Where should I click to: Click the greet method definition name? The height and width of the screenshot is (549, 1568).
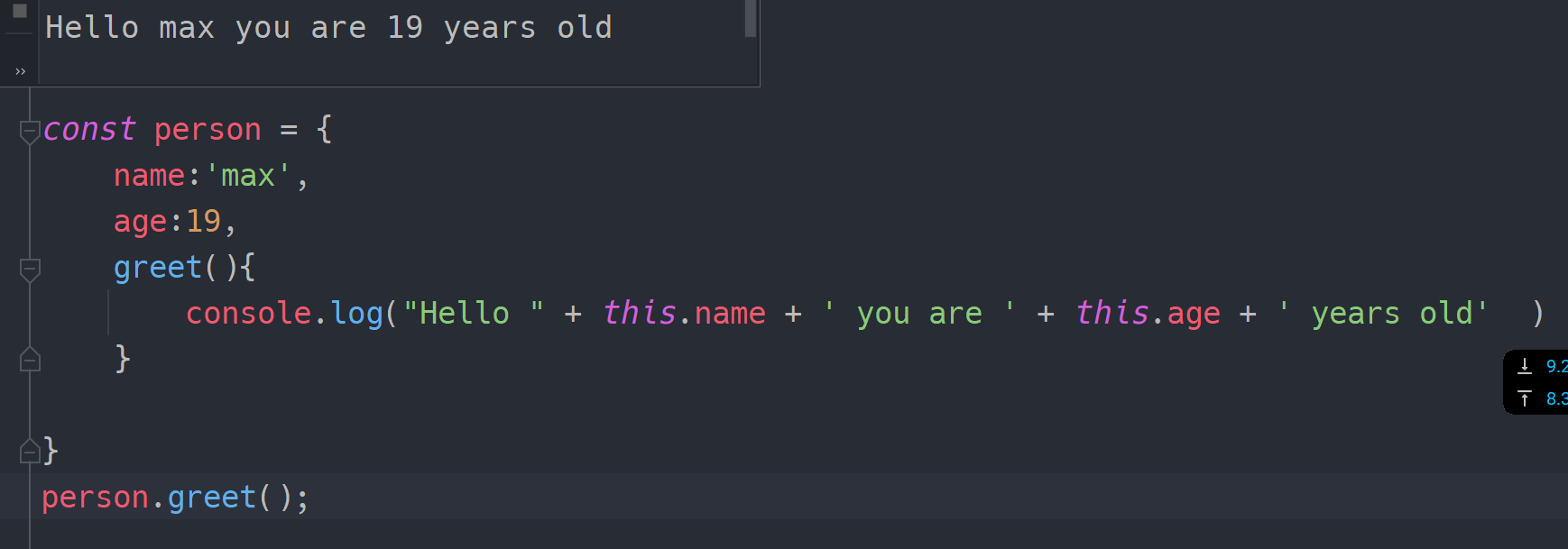point(157,268)
